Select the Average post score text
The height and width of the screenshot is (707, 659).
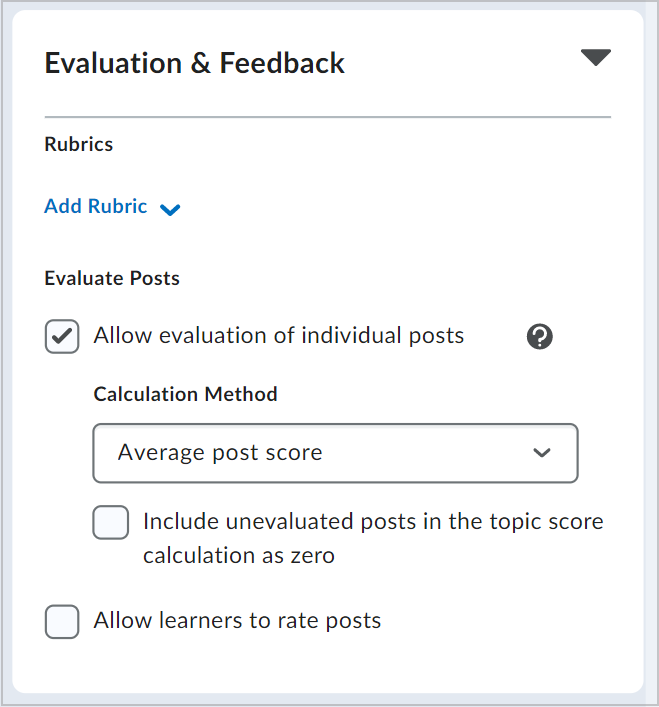pos(220,453)
